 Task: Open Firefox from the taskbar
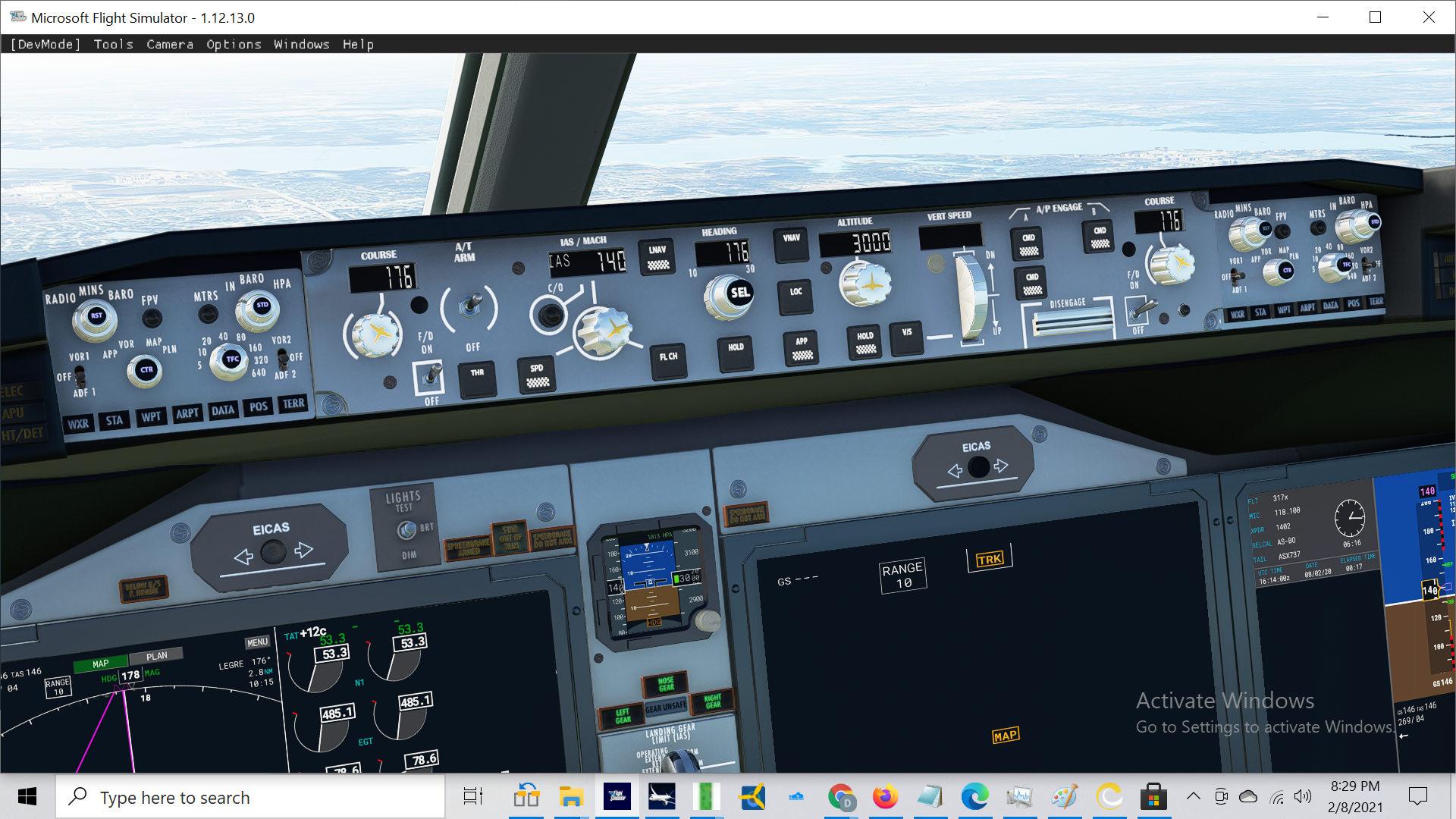click(x=885, y=797)
